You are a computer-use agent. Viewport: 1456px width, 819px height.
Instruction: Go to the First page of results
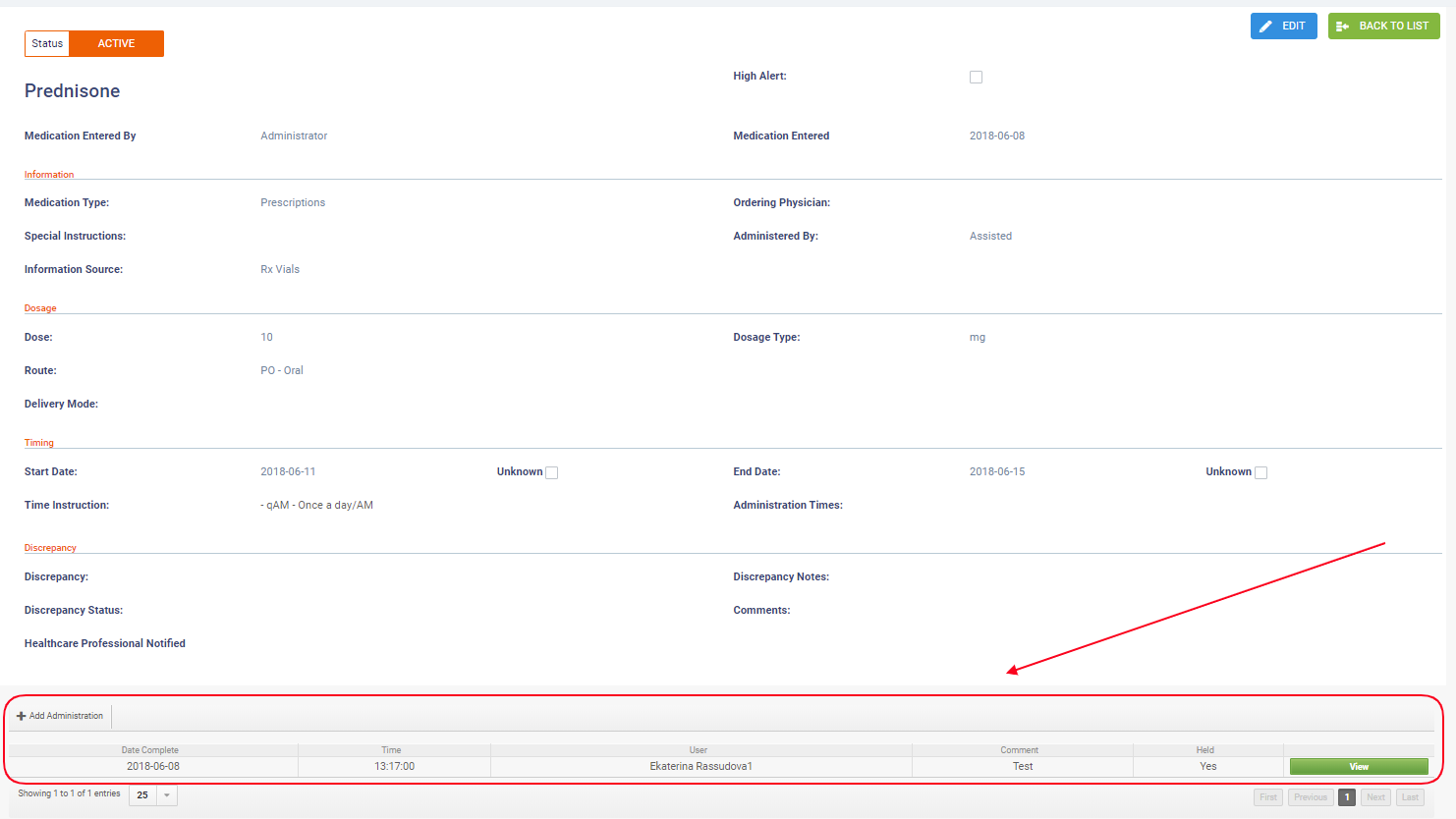[x=1268, y=797]
